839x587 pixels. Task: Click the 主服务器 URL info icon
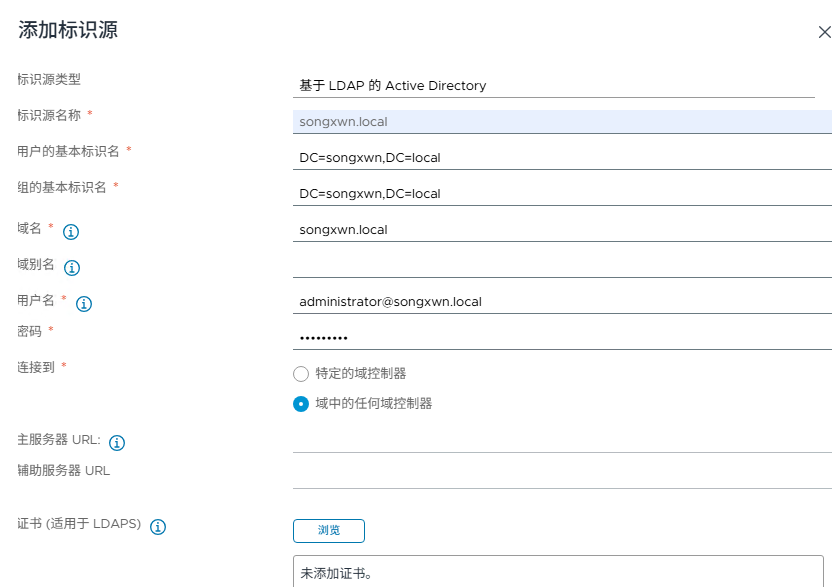[x=116, y=442]
